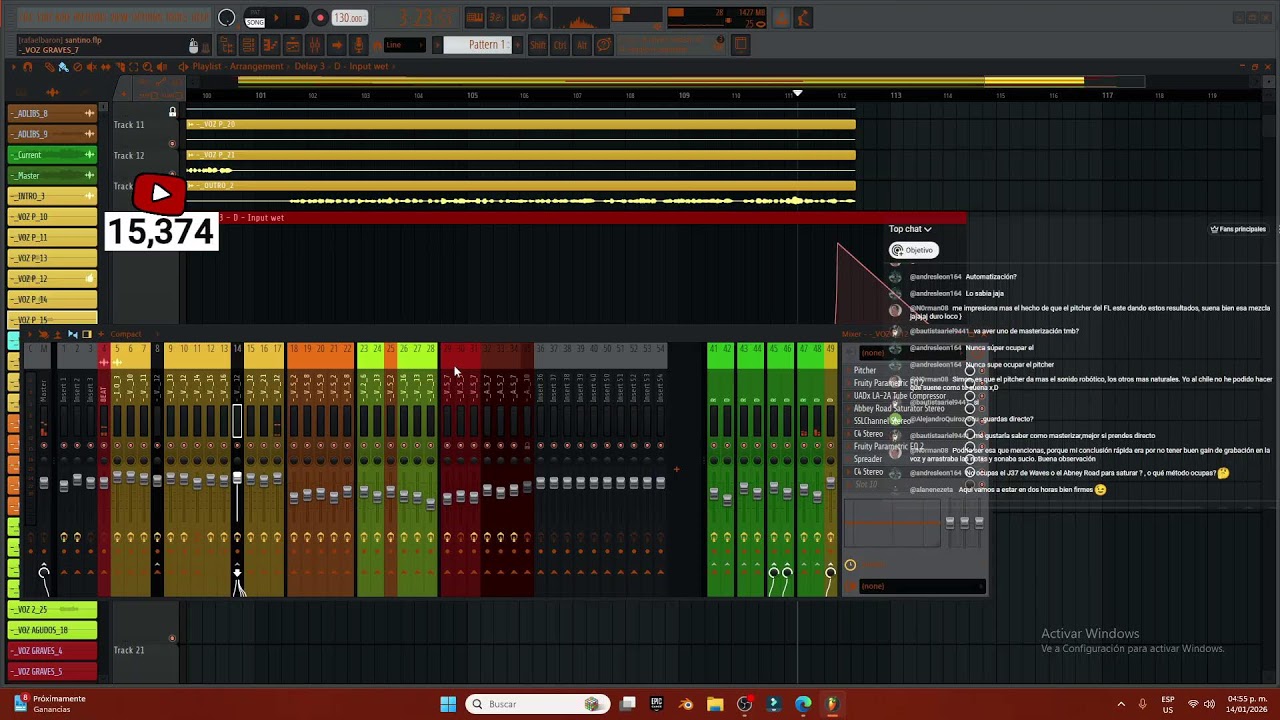Click the Master track volume fader
Screen dimensions: 1280x720
click(44, 482)
